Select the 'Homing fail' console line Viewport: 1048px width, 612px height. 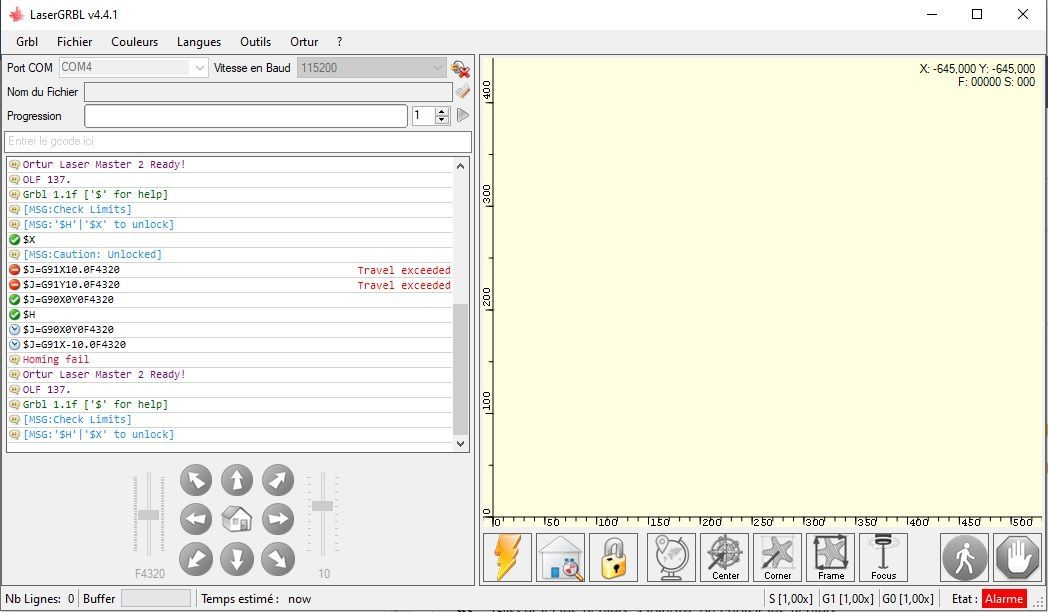pos(230,359)
